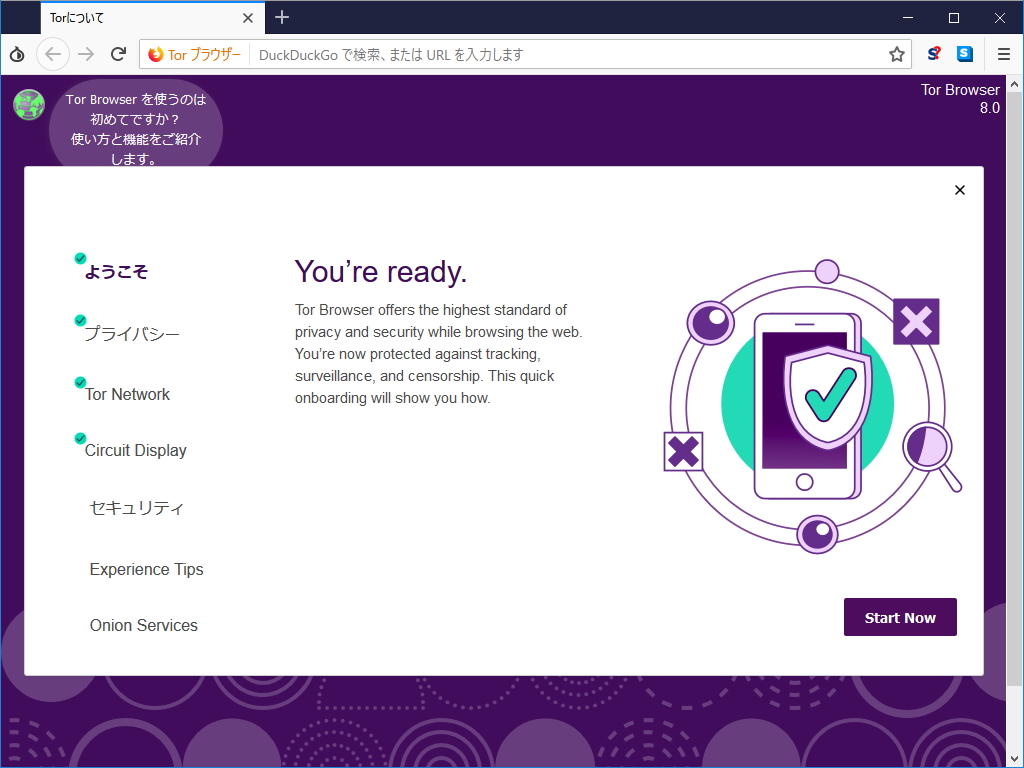The height and width of the screenshot is (768, 1024).
Task: Select the ようこそ onboarding step
Action: [x=117, y=270]
